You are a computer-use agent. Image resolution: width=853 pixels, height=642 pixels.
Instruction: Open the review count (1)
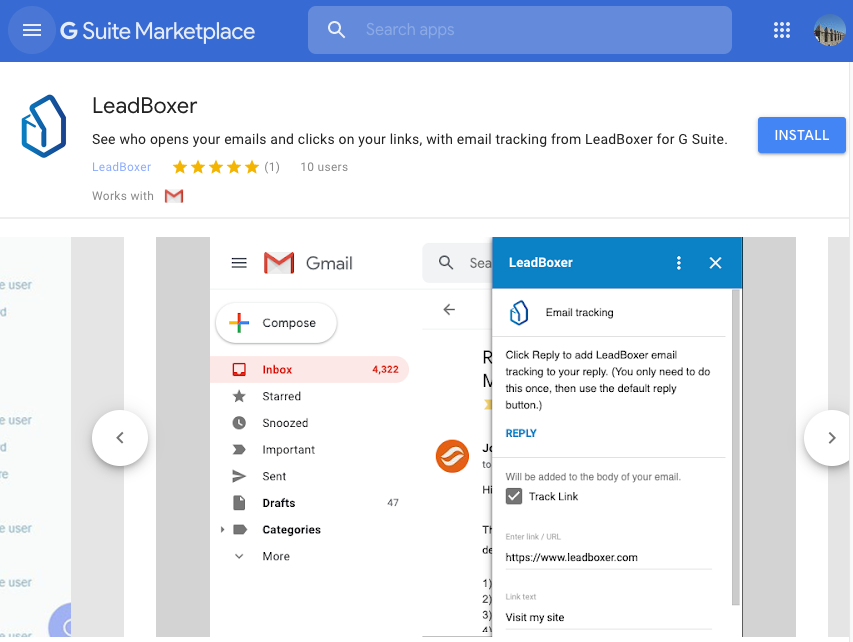coord(272,167)
